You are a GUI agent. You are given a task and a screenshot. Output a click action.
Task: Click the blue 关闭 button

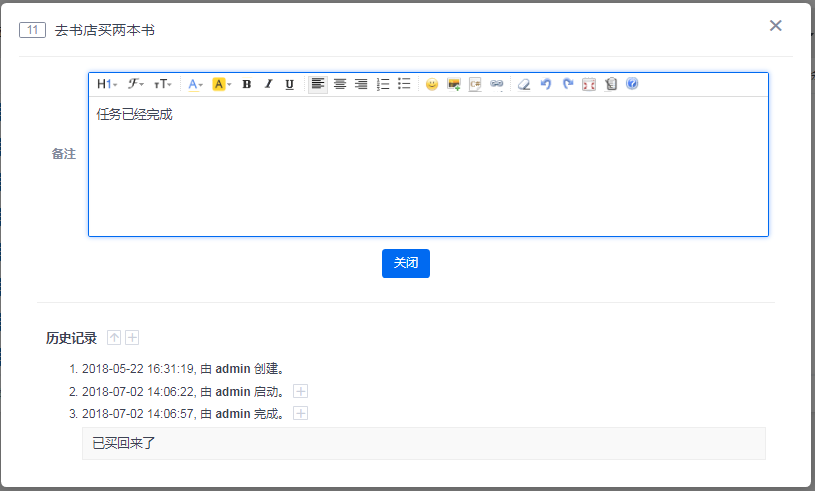point(406,263)
